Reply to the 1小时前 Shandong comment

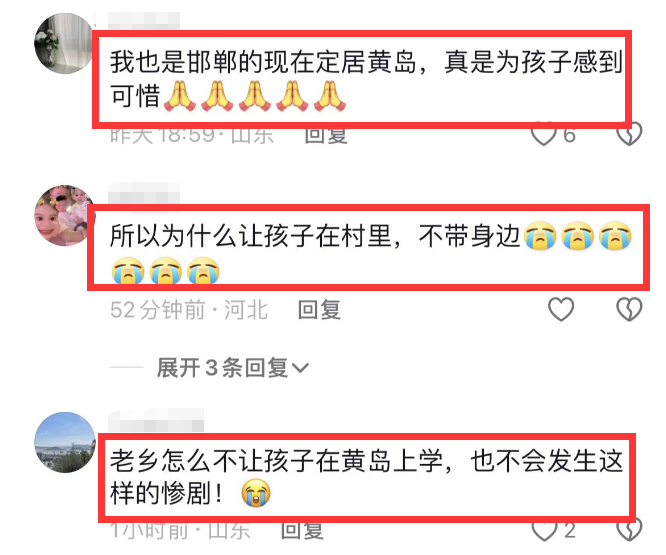(x=302, y=531)
